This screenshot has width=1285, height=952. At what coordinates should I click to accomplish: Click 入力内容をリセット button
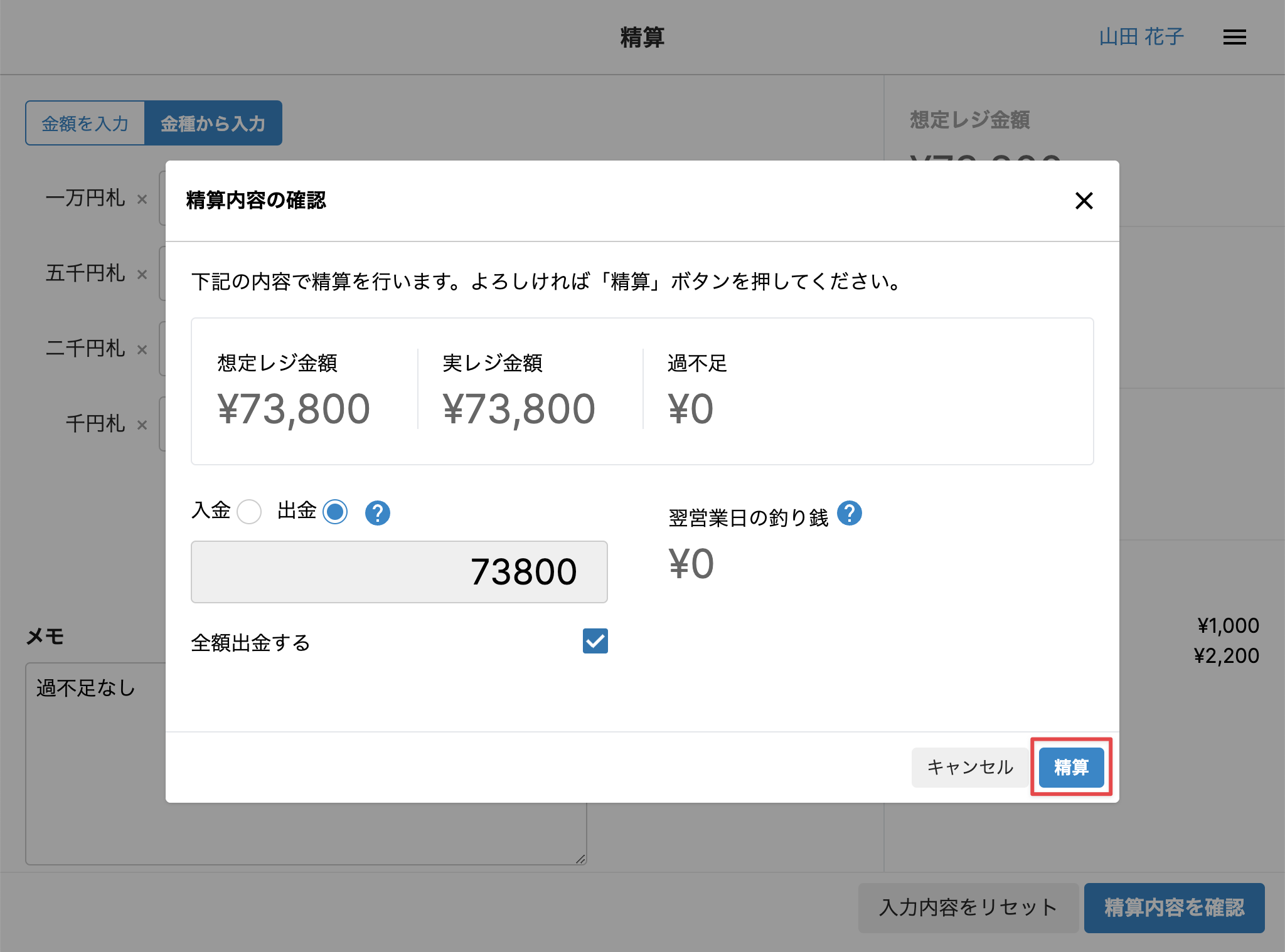[x=968, y=907]
